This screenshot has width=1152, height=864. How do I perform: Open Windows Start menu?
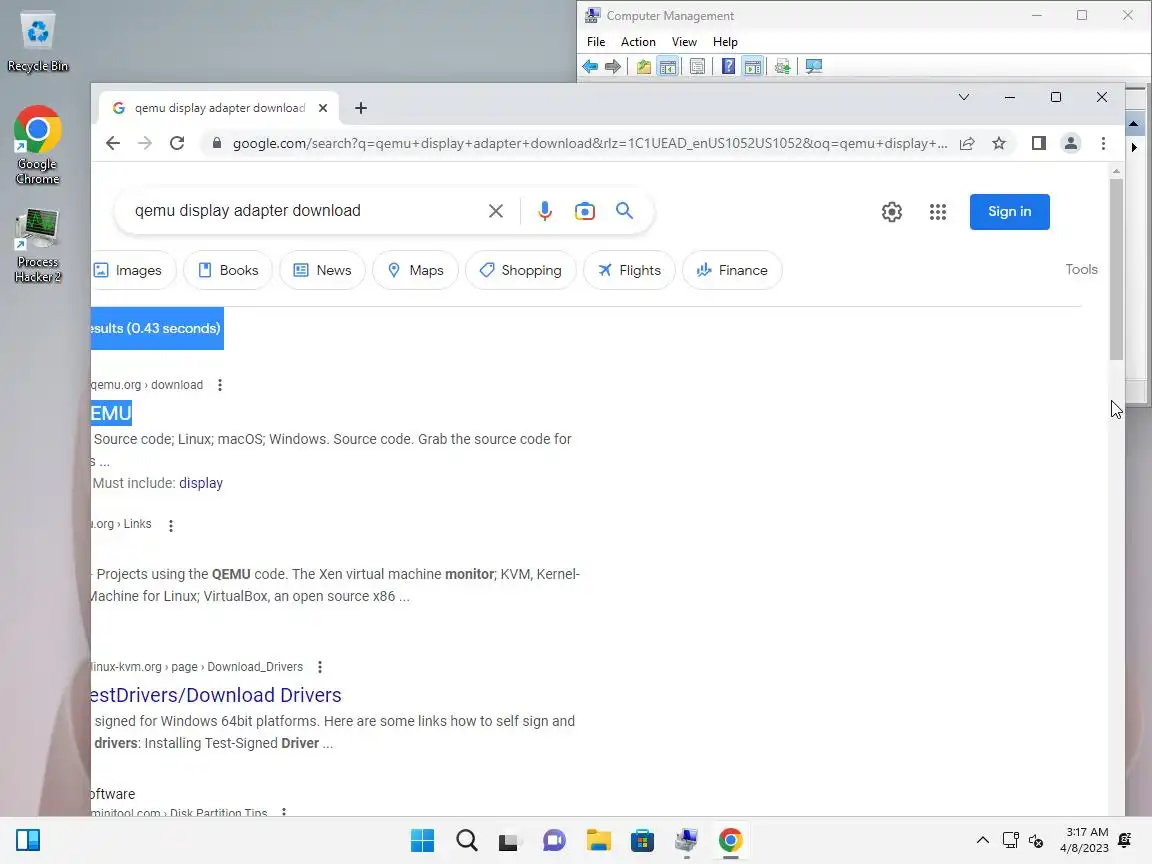point(422,840)
